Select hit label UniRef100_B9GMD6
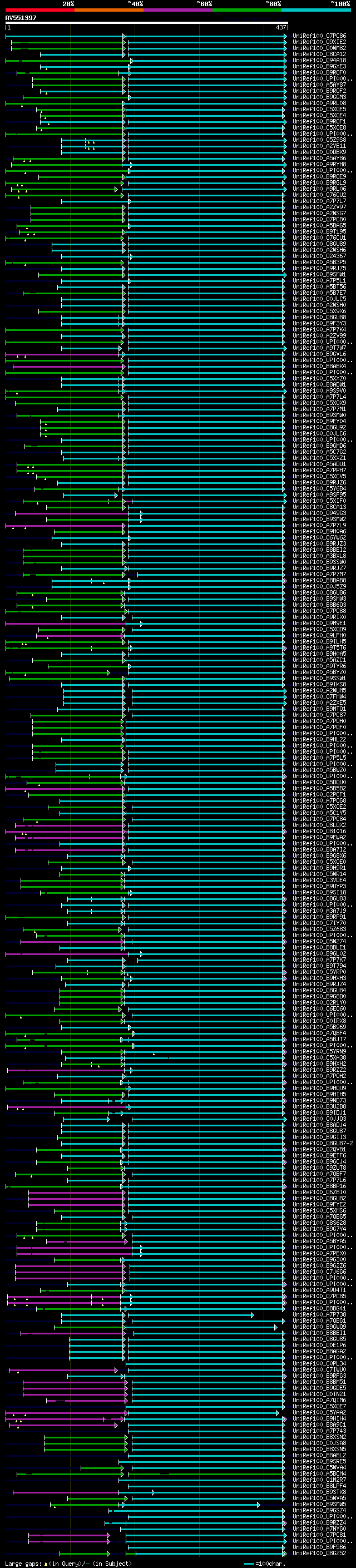Viewport: 356px width, 1568px height. point(319,446)
